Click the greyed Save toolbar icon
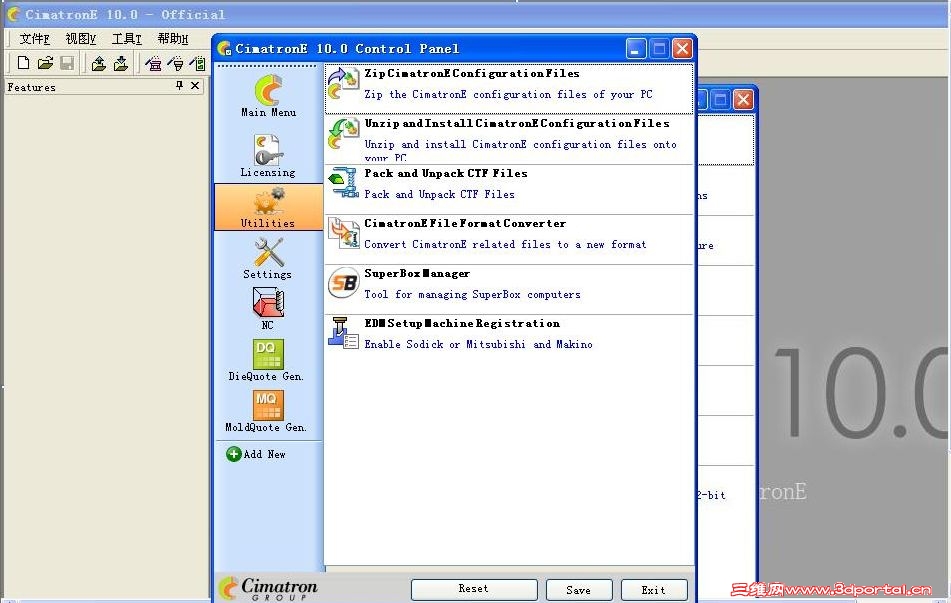This screenshot has width=951, height=603. pyautogui.click(x=67, y=63)
